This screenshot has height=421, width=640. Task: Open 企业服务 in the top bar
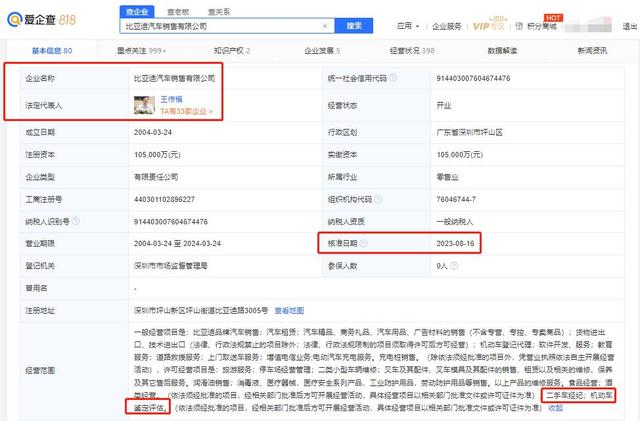(x=447, y=26)
